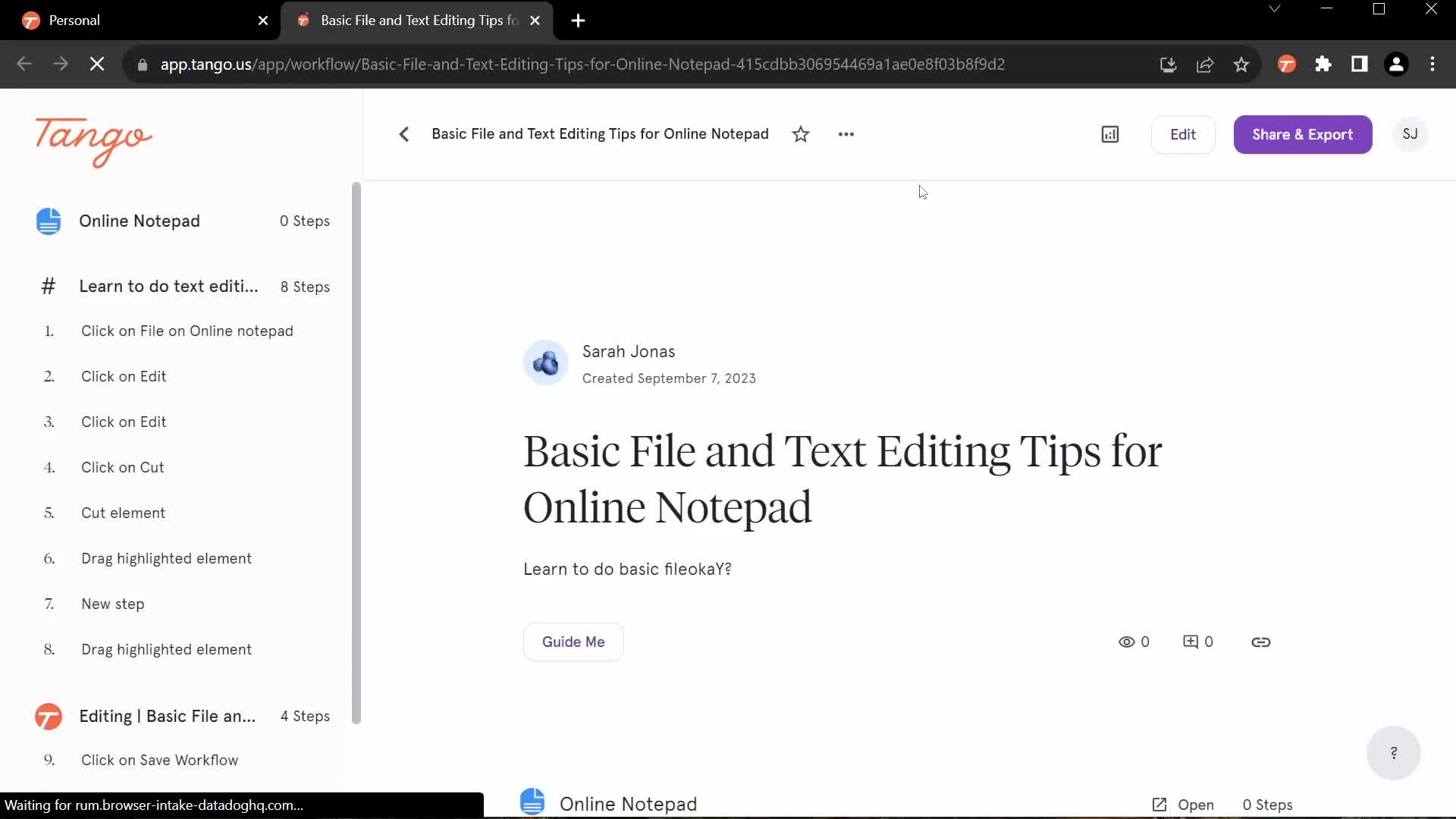Open the Chrome profile icon

[1396, 64]
